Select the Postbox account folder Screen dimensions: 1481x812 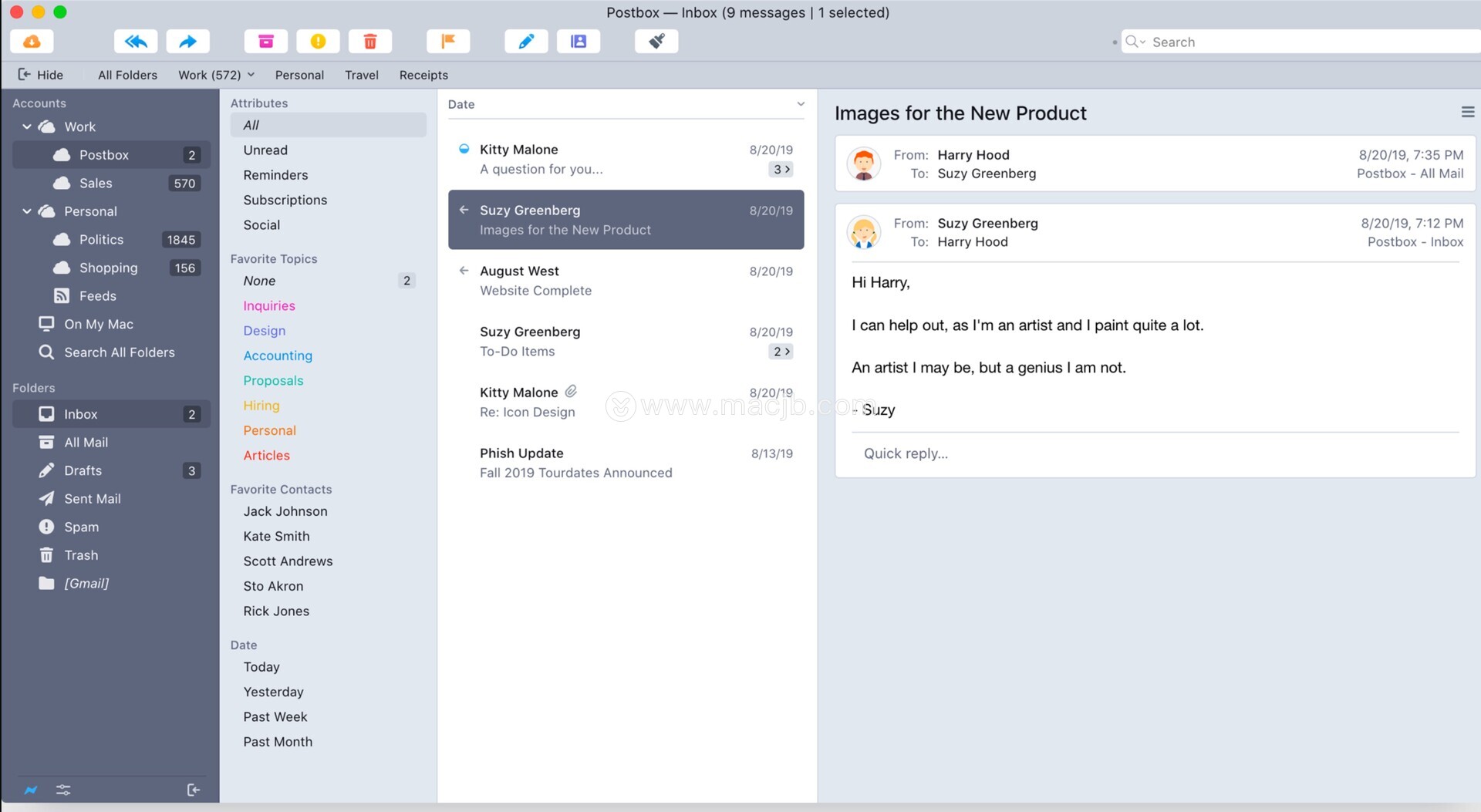click(111, 155)
